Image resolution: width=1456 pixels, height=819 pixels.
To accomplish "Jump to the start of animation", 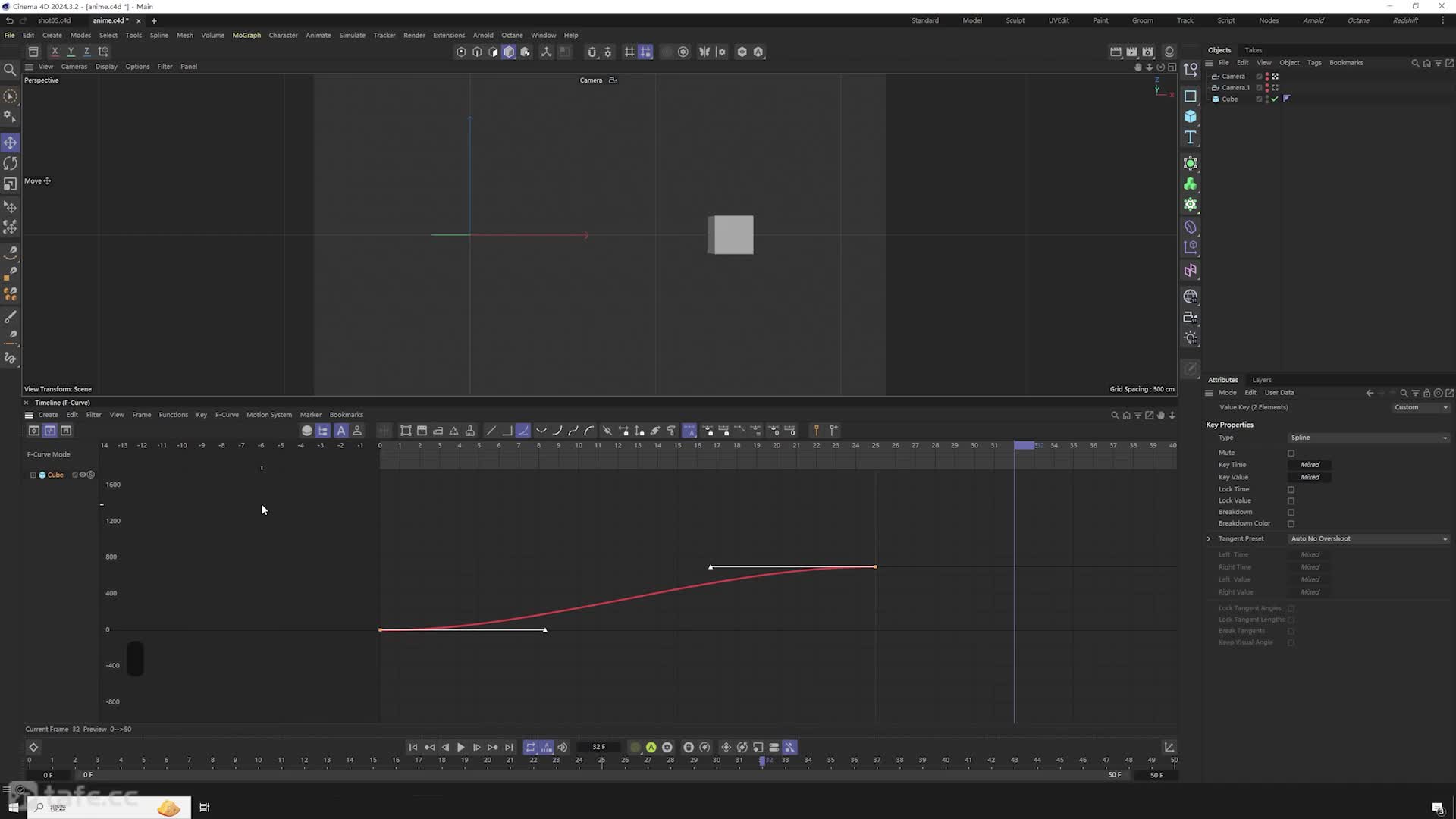I will click(x=413, y=748).
